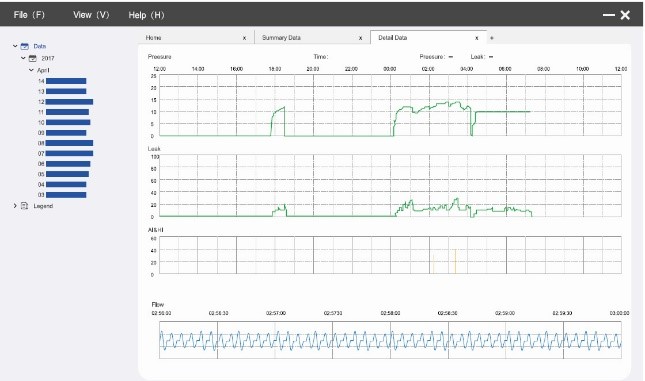Open the File (F) menu
The image size is (645, 381).
[29, 15]
